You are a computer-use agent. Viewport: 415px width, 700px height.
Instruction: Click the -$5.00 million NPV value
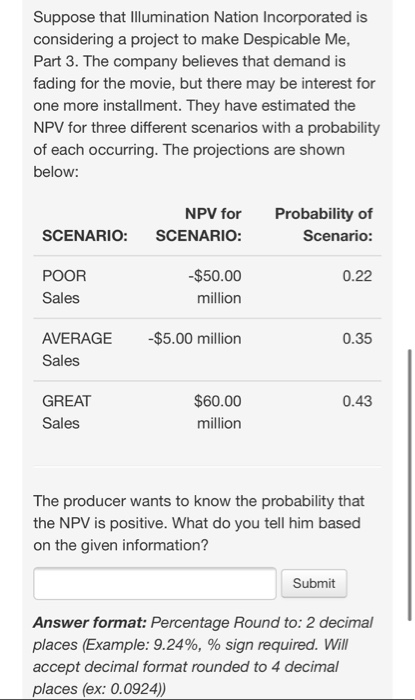tap(195, 338)
